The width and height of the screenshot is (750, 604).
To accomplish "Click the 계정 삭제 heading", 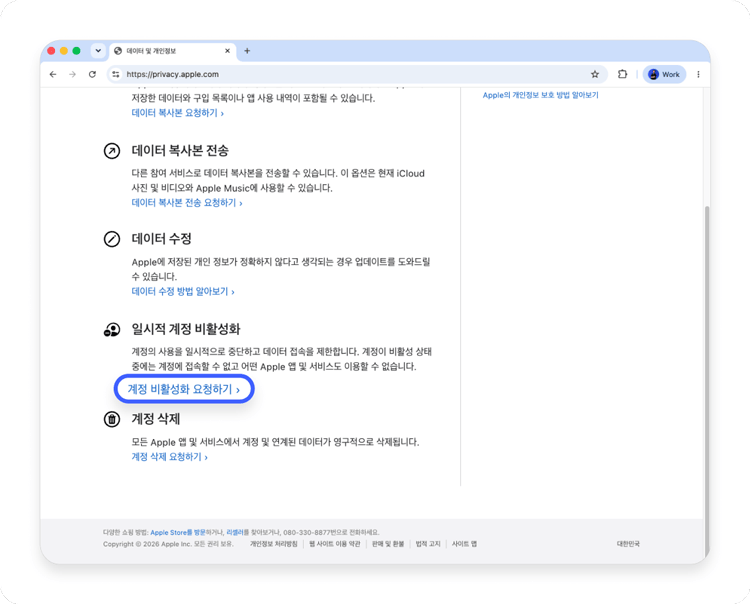I will [x=156, y=419].
